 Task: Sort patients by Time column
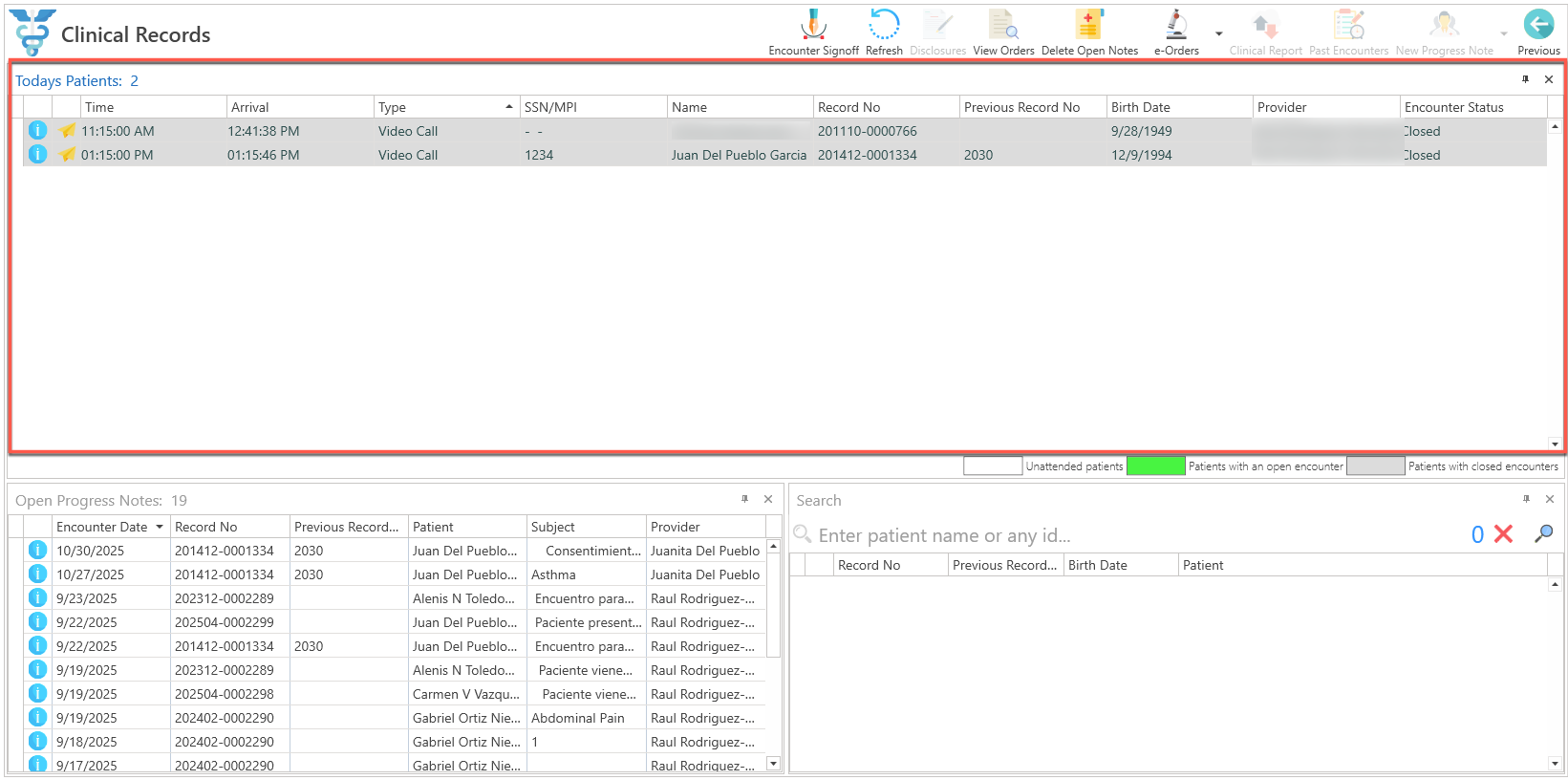(x=153, y=107)
